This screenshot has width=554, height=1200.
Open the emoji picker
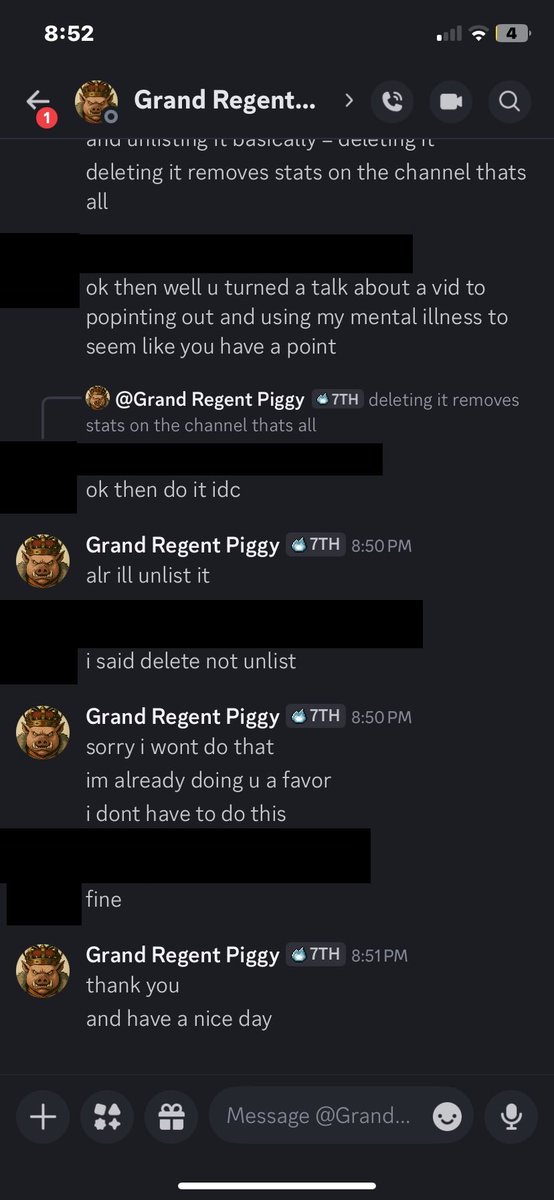447,1116
